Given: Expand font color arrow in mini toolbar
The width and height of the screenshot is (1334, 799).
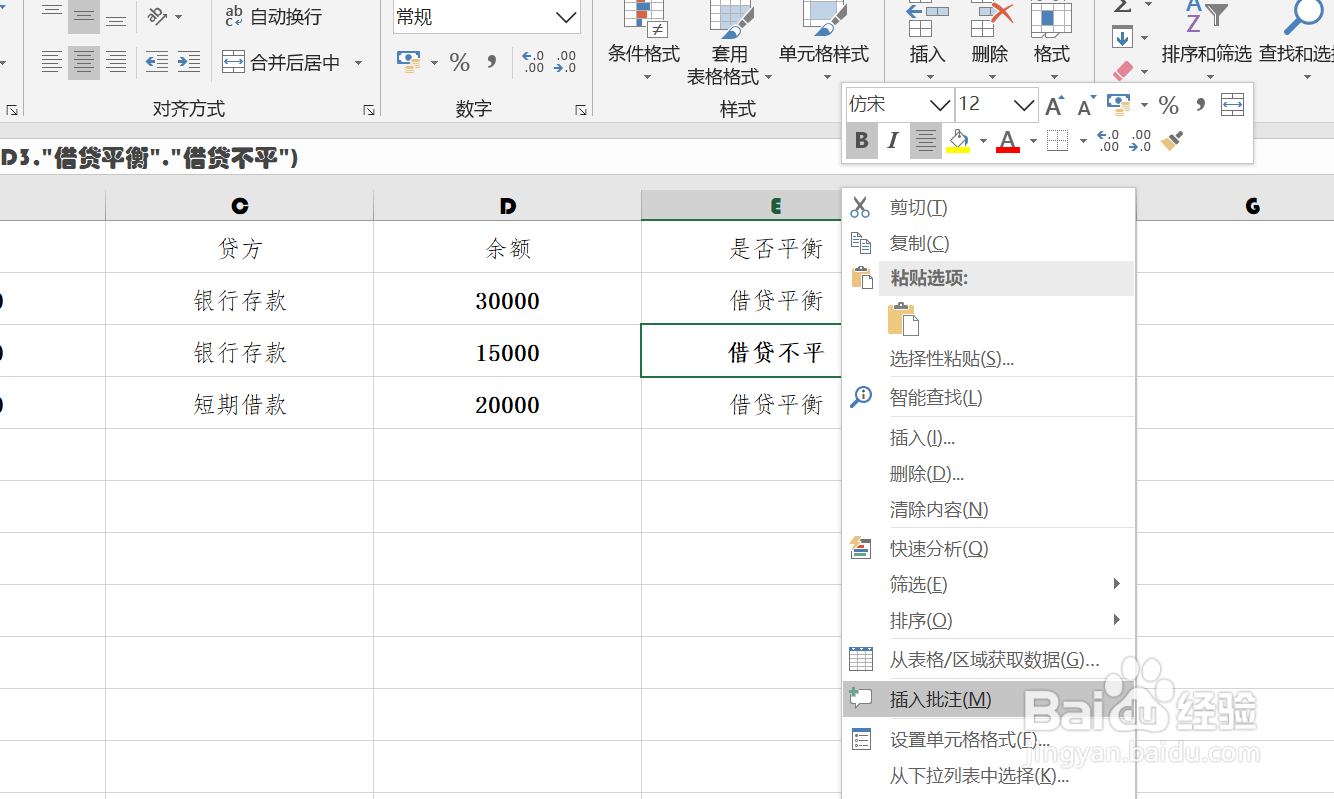Looking at the screenshot, I should coord(1033,141).
